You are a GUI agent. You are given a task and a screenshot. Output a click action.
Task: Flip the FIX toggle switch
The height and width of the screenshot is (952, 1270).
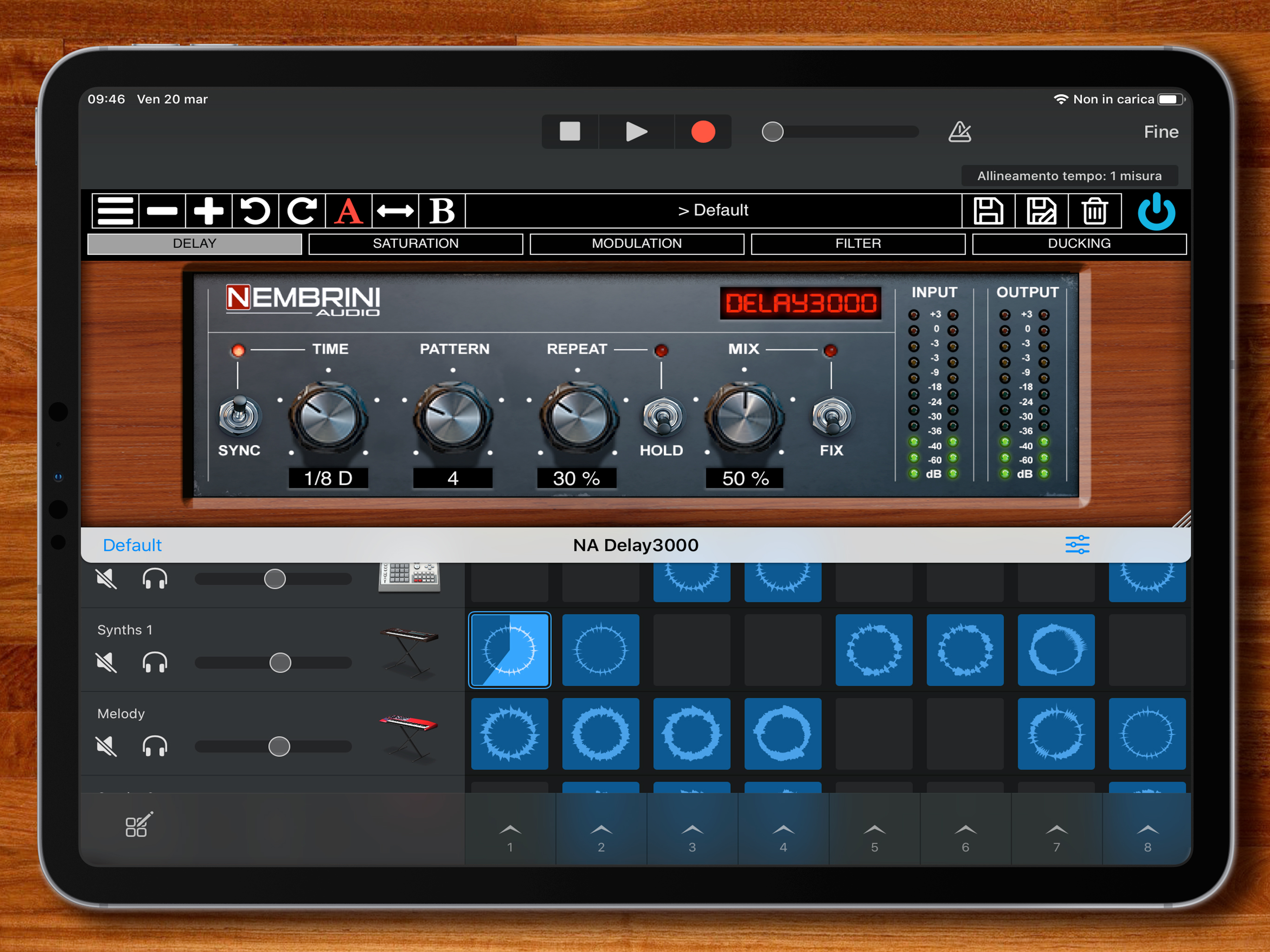(x=831, y=416)
